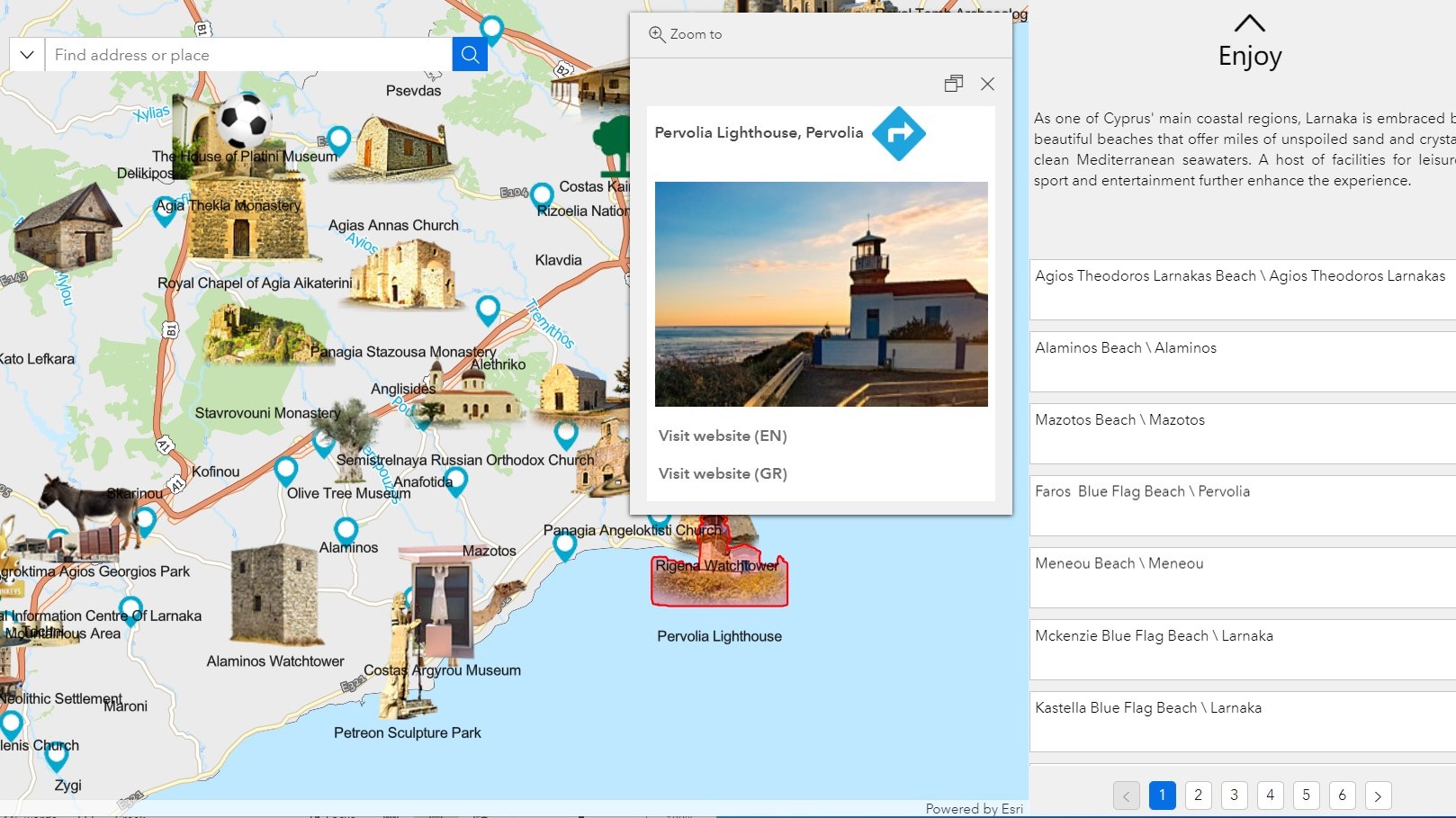Toggle the popup dock mode icon

coord(953,84)
